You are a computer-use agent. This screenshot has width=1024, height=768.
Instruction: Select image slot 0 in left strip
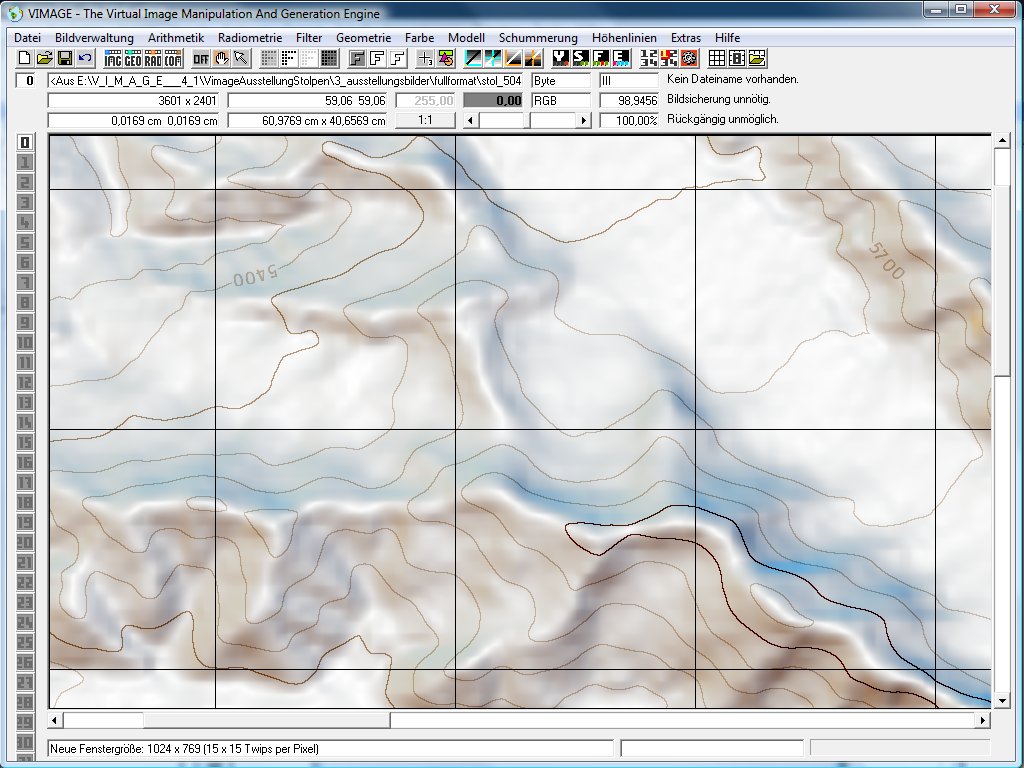[25, 142]
